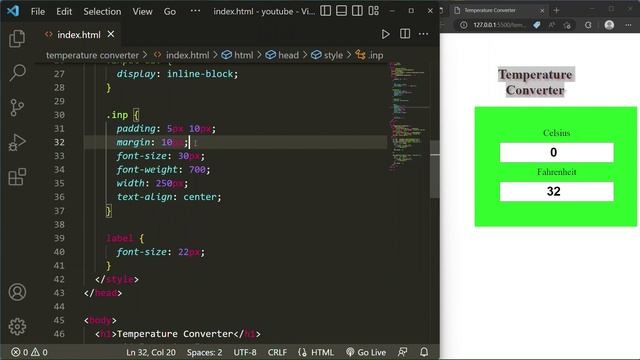Click the Fahrenheit input field in browser
This screenshot has height=360, width=640.
coord(556,191)
